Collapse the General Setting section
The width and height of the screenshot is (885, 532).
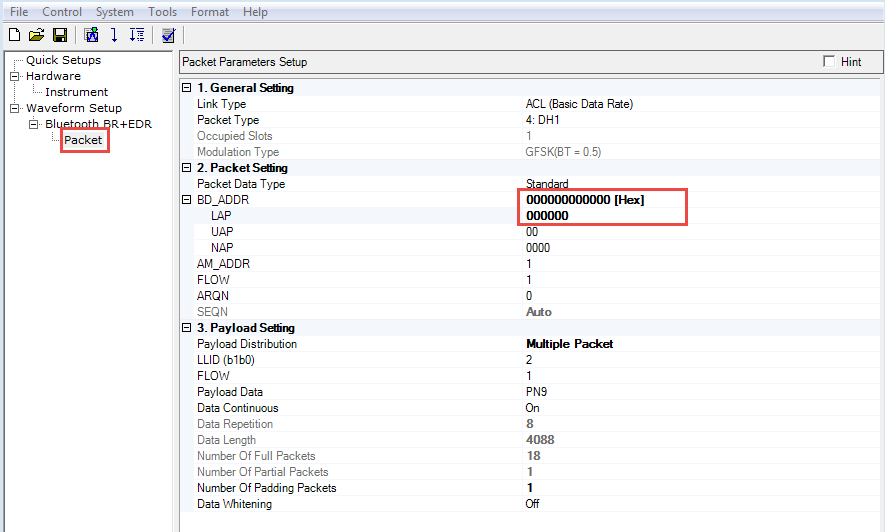coord(187,88)
